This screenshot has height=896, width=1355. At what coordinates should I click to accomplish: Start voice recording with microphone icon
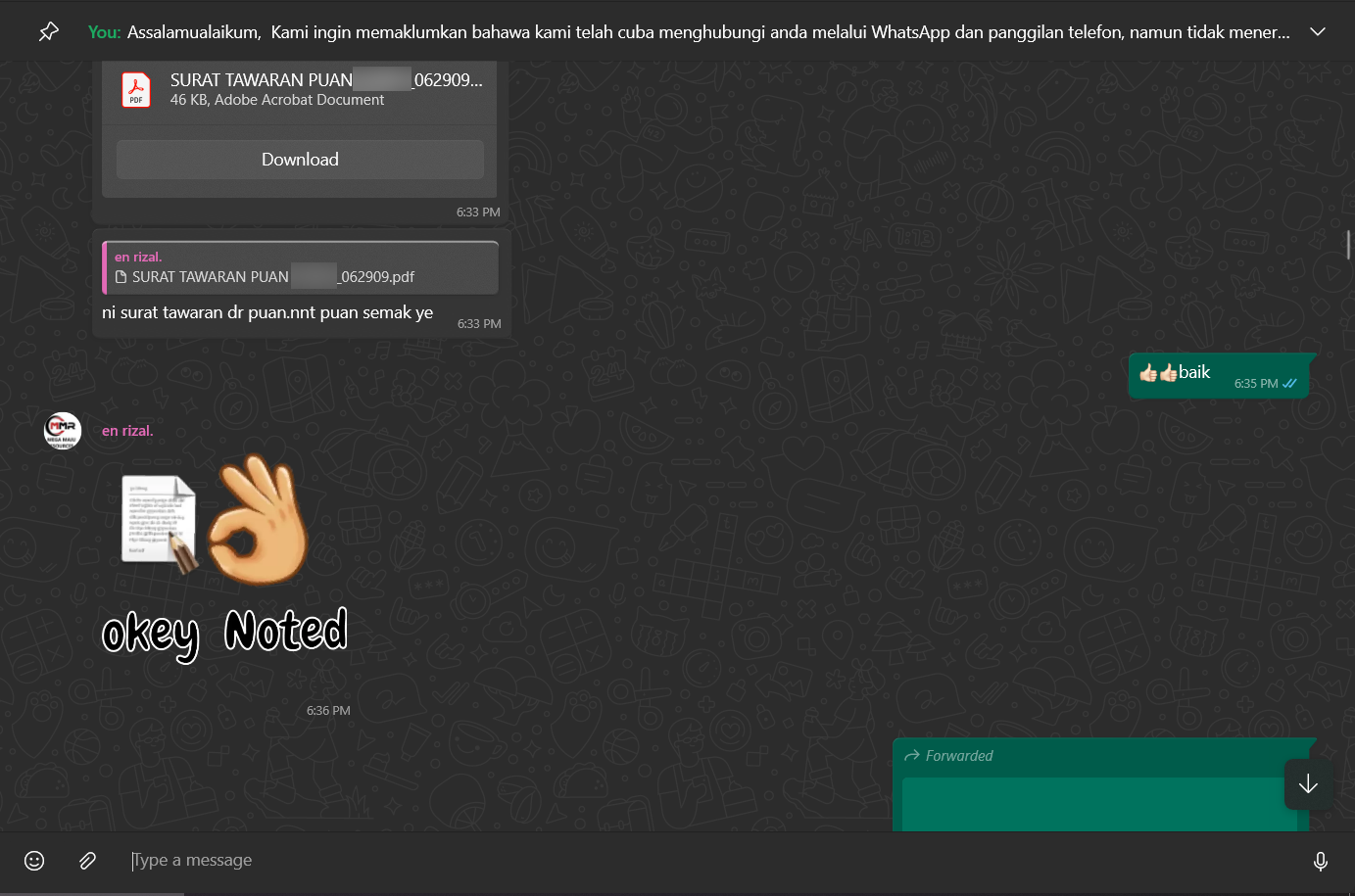point(1320,861)
